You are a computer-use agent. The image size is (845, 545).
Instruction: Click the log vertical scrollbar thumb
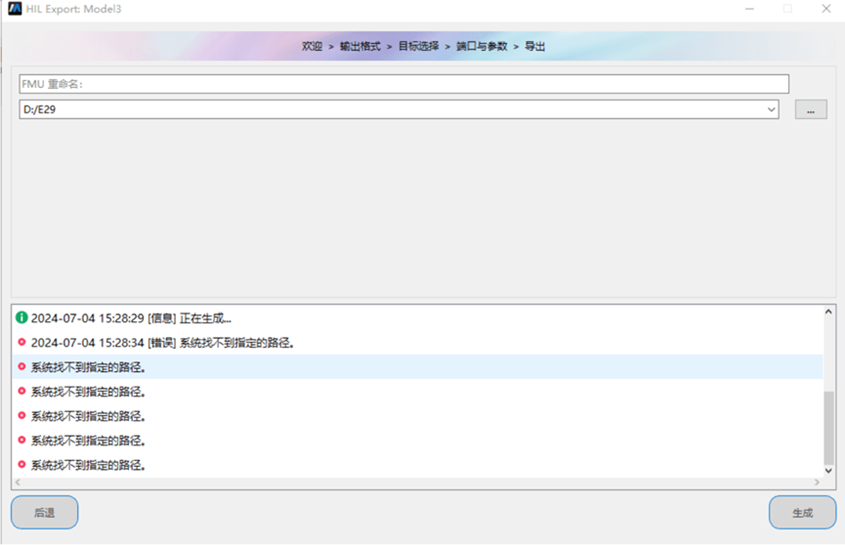pos(829,427)
